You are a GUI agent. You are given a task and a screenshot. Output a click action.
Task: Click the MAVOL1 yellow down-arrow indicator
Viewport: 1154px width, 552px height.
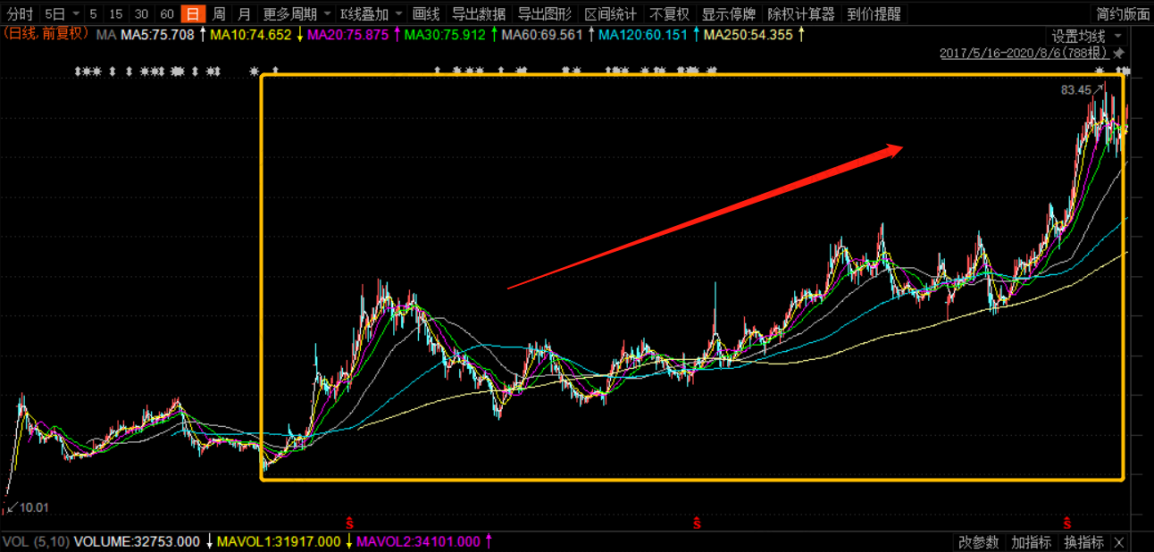click(348, 542)
